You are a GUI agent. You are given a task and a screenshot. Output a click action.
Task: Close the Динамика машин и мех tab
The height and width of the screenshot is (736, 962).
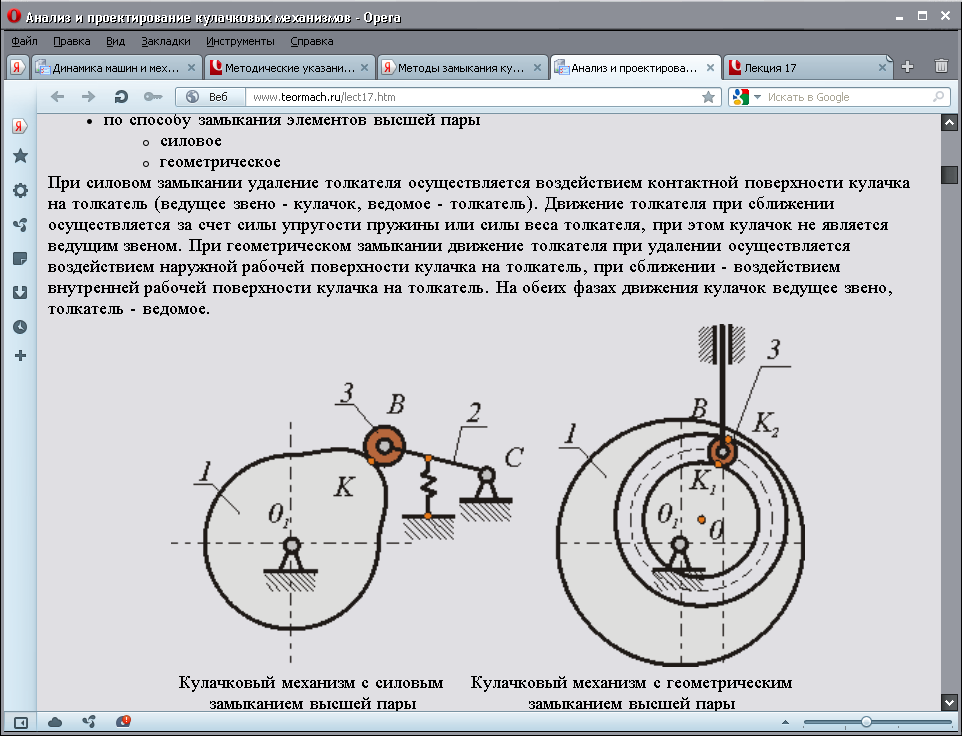[191, 67]
